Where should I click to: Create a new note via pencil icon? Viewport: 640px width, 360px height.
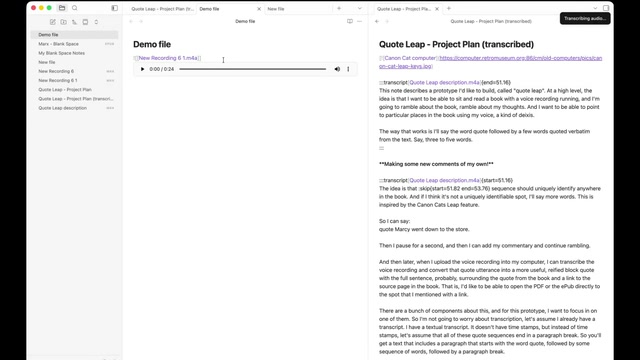pos(53,22)
